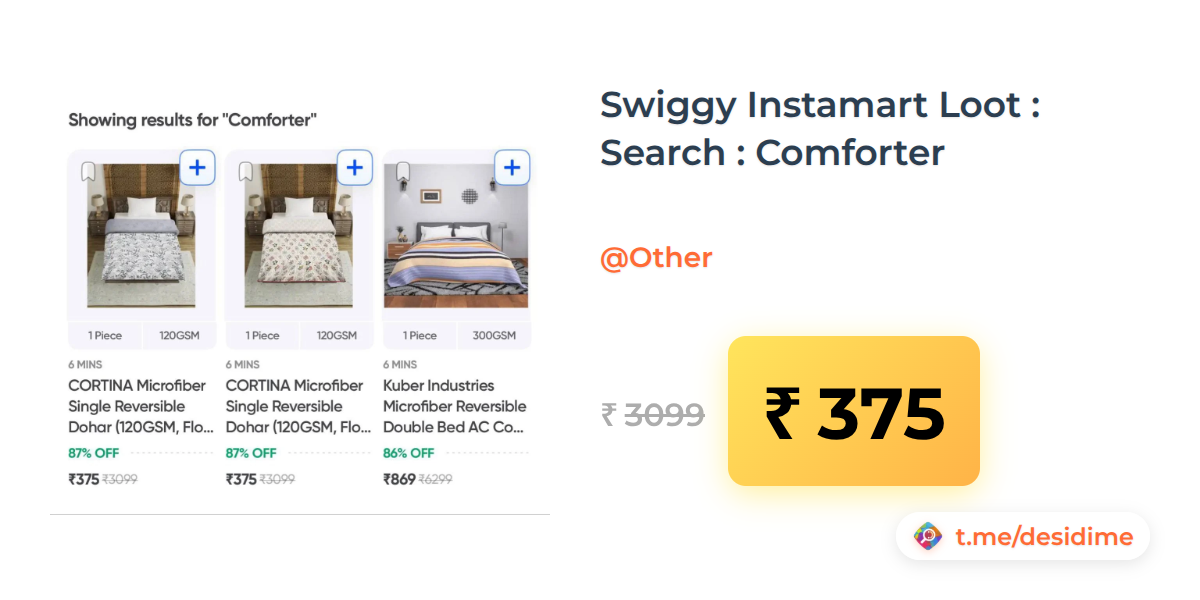
Task: Open the t.me/desidime link
Action: (x=1043, y=537)
